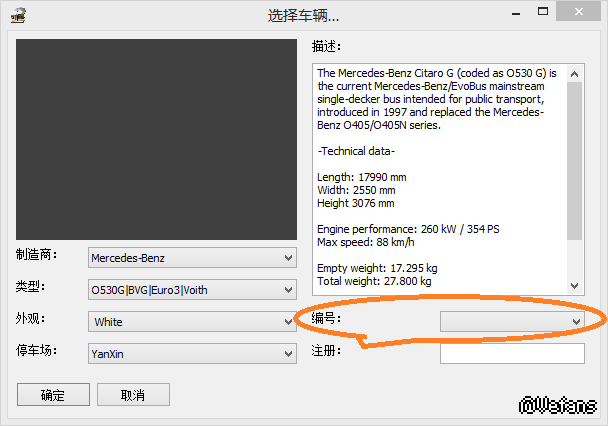Click the OMSI app icon in title bar
This screenshot has width=608, height=426.
(x=18, y=16)
